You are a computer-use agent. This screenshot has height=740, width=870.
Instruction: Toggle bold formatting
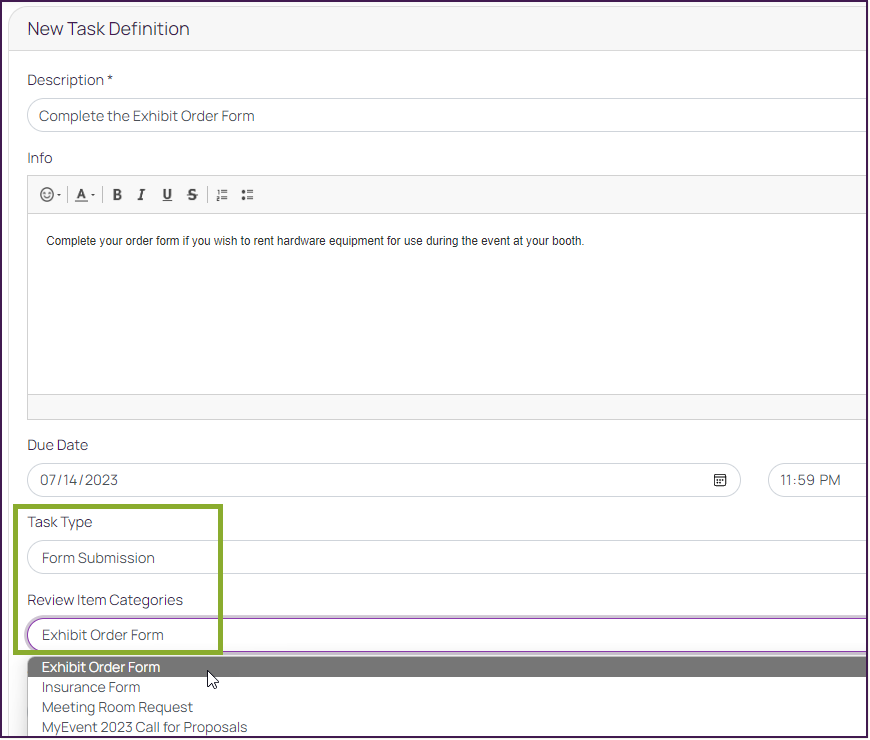click(117, 195)
